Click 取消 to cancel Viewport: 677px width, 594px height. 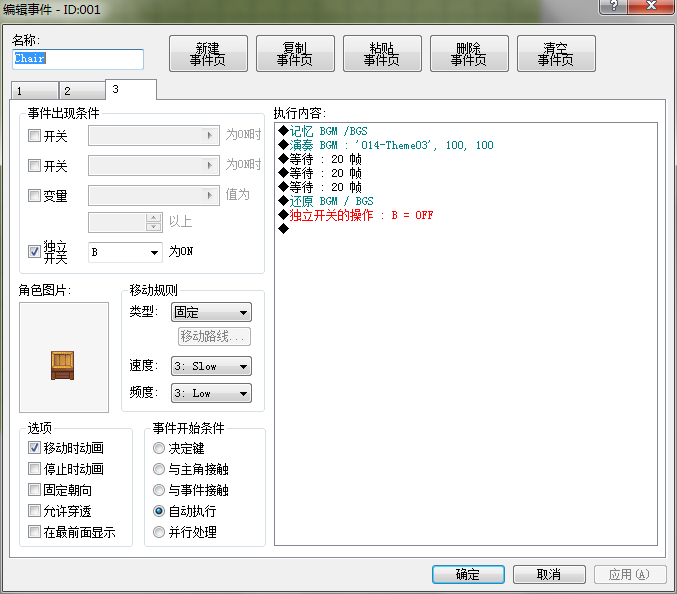[549, 575]
